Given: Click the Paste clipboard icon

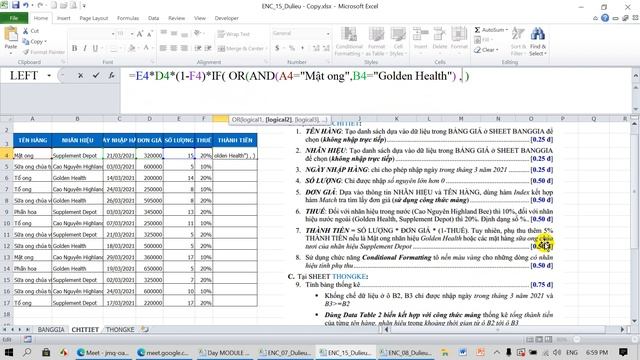Looking at the screenshot, I should tap(11, 35).
